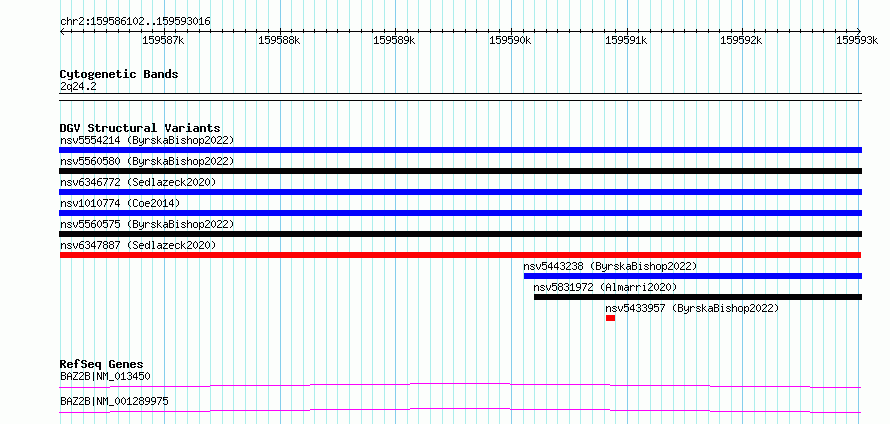Click the RefSeq Genes track title
The height and width of the screenshot is (424, 890).
point(102,364)
